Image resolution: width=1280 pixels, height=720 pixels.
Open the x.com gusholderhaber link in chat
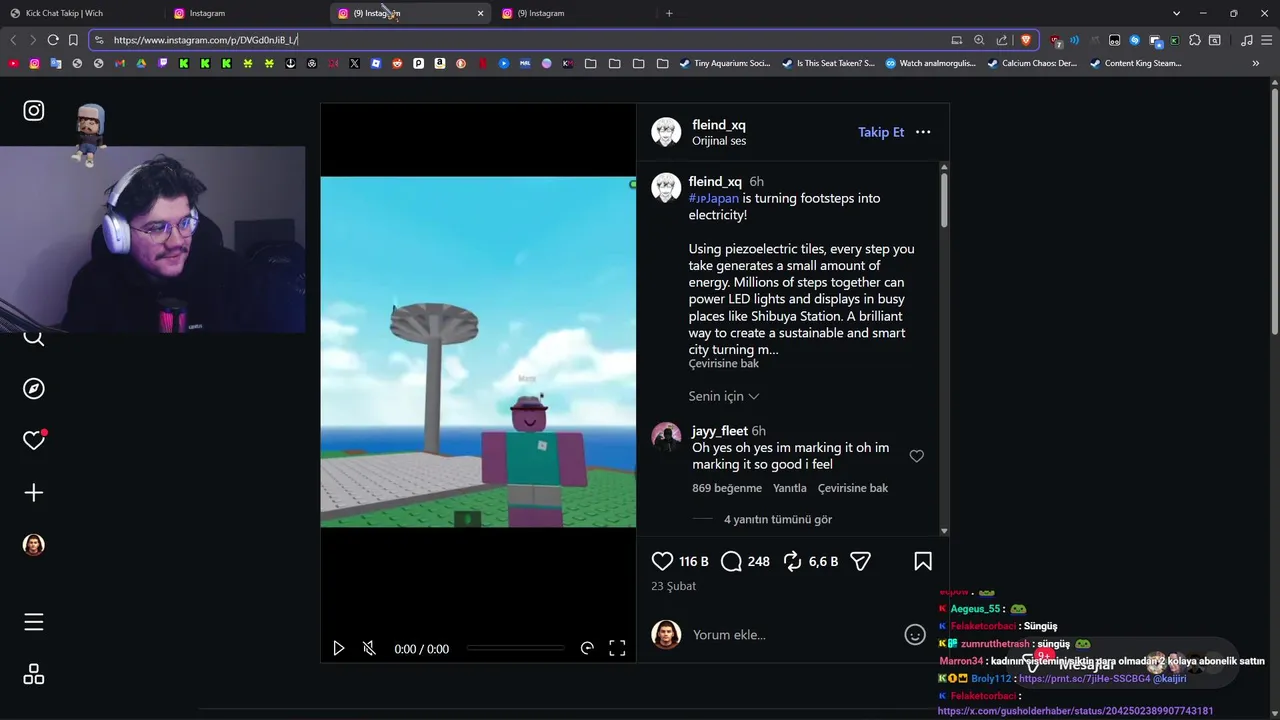click(1075, 711)
